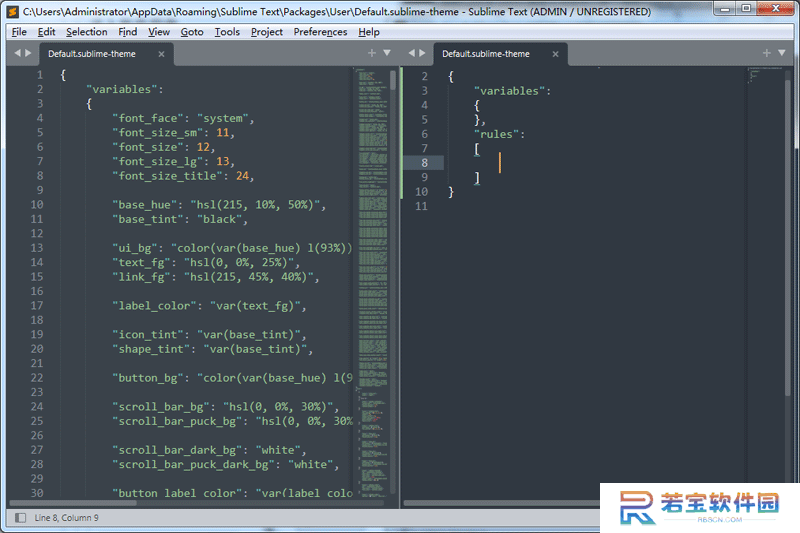The width and height of the screenshot is (800, 533).
Task: Click "base_tint" key in left pane
Action: [148, 219]
